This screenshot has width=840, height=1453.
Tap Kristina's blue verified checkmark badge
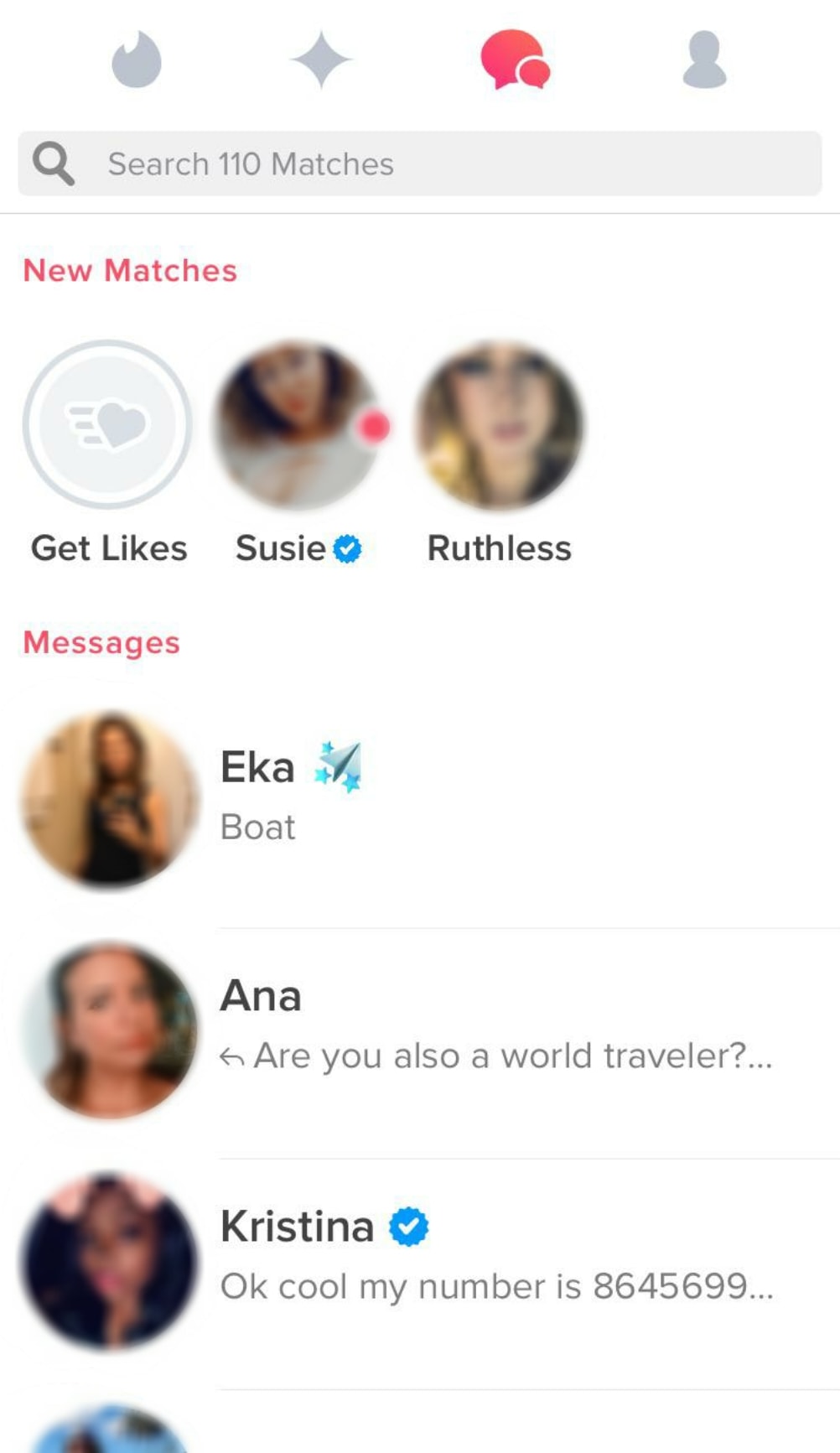click(x=409, y=1227)
